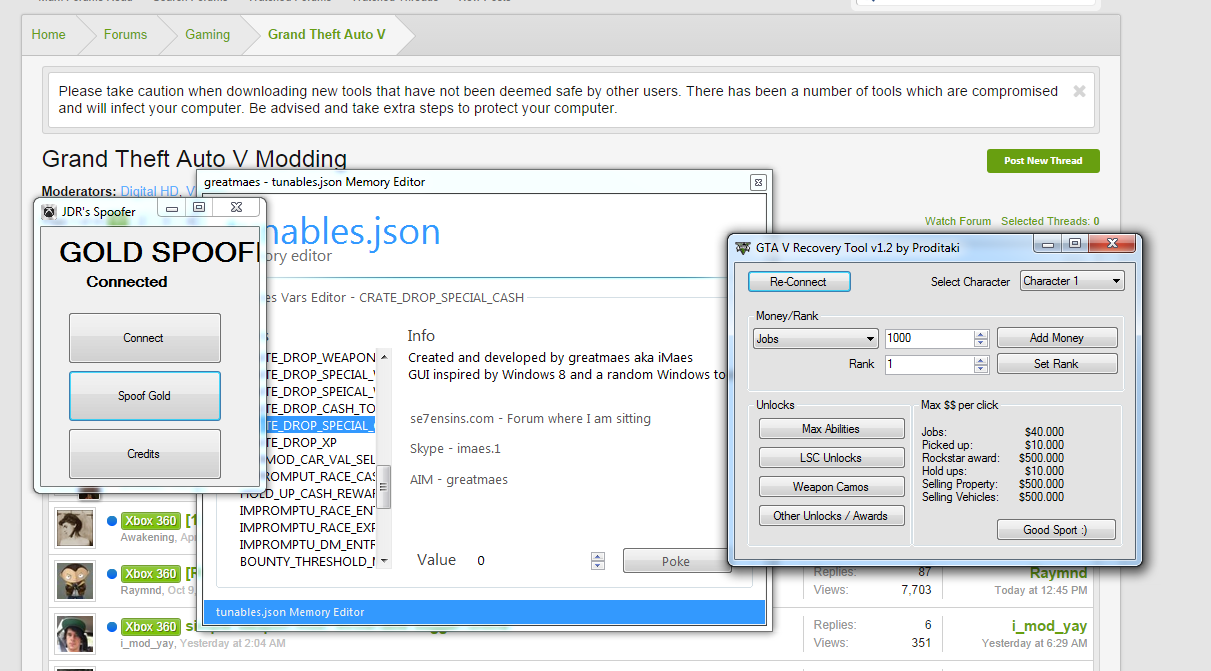
Task: Open i_mod_yay's avatar in thread list
Action: tap(75, 632)
